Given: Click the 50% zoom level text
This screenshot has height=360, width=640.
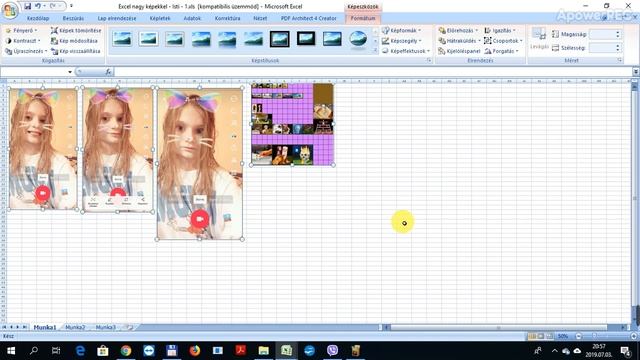Looking at the screenshot, I should point(563,336).
